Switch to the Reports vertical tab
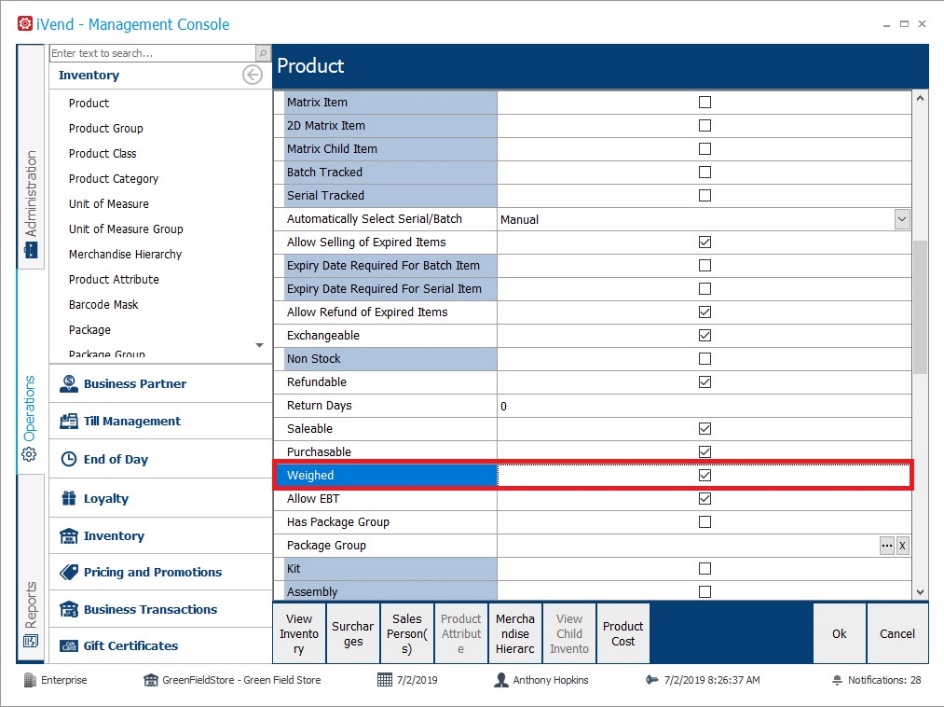 [31, 568]
